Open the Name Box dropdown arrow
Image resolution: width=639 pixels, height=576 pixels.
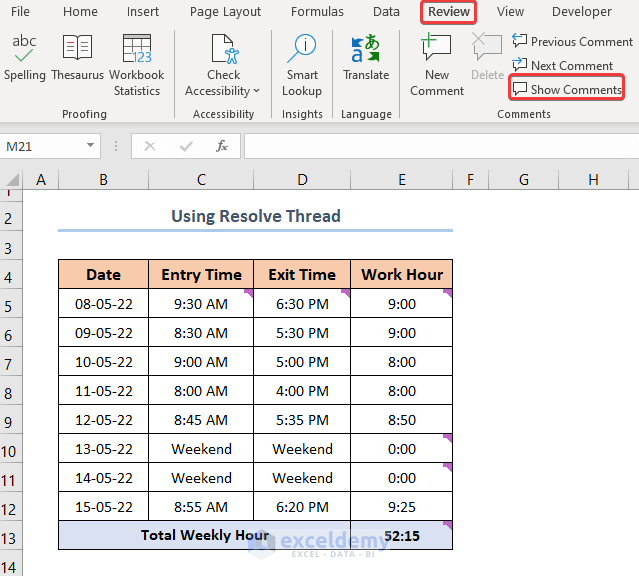91,146
